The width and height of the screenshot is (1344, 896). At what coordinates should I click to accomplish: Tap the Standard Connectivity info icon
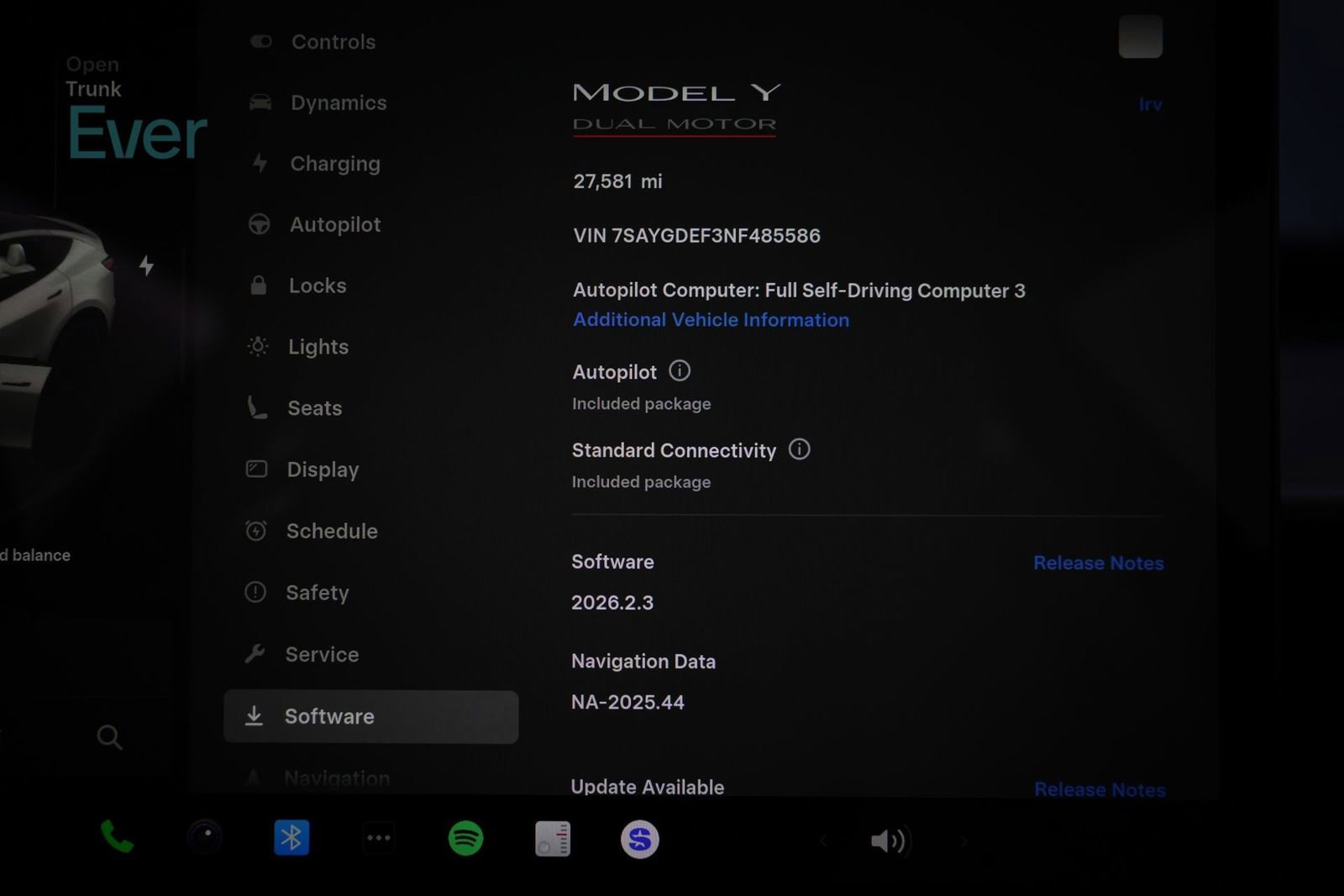coord(800,449)
